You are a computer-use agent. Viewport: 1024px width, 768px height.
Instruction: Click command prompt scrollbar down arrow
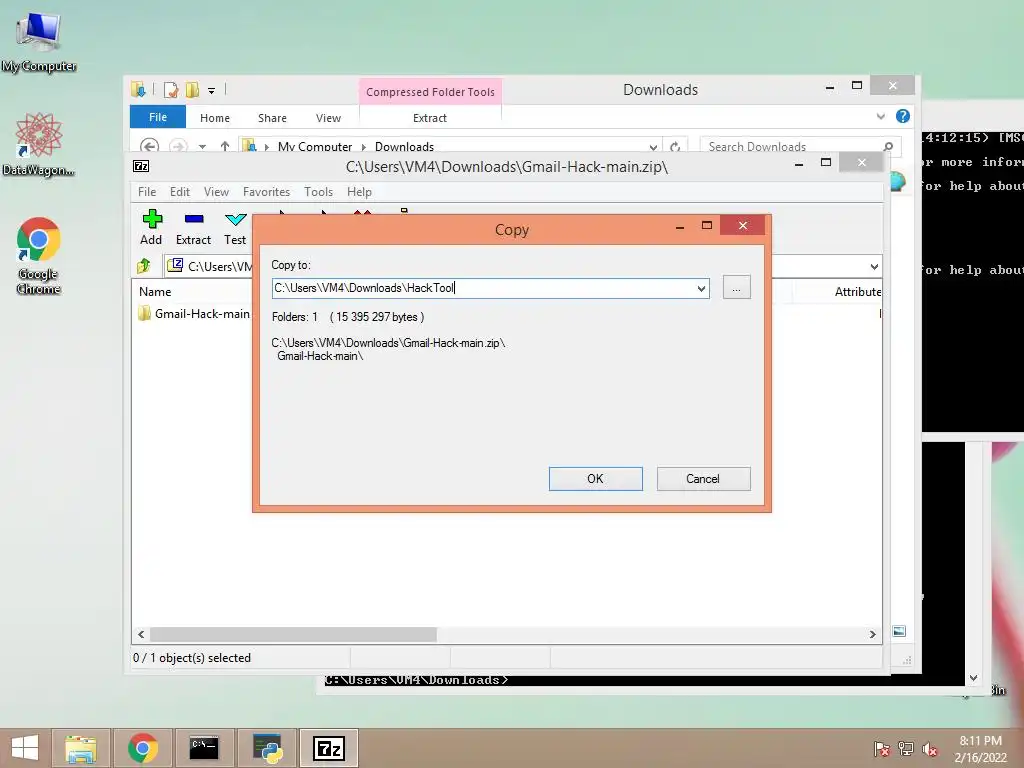click(973, 678)
